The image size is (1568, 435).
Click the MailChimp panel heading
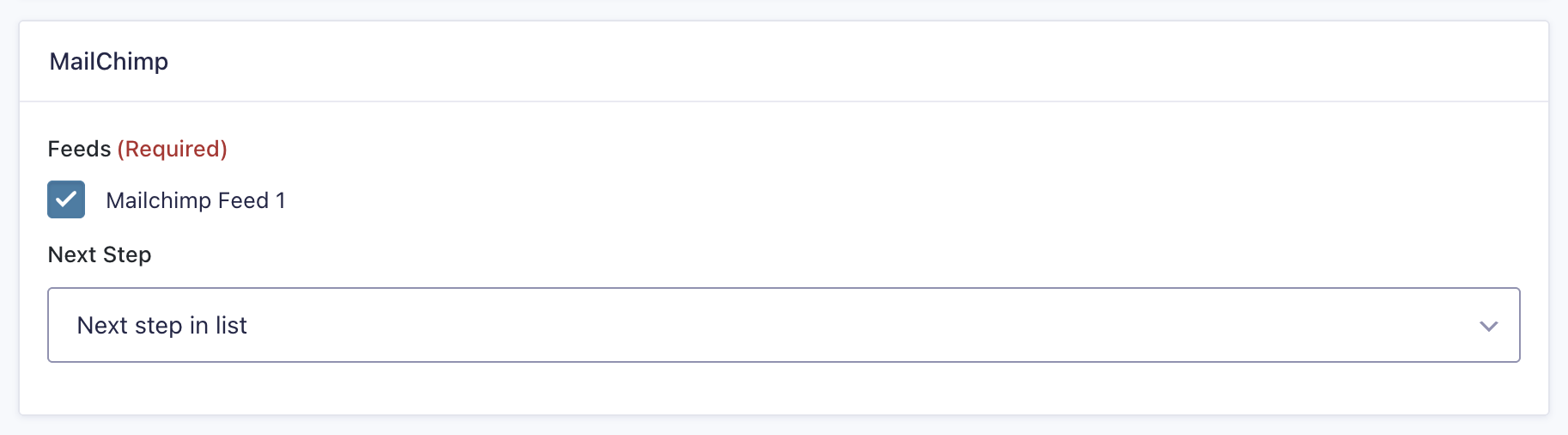(109, 62)
